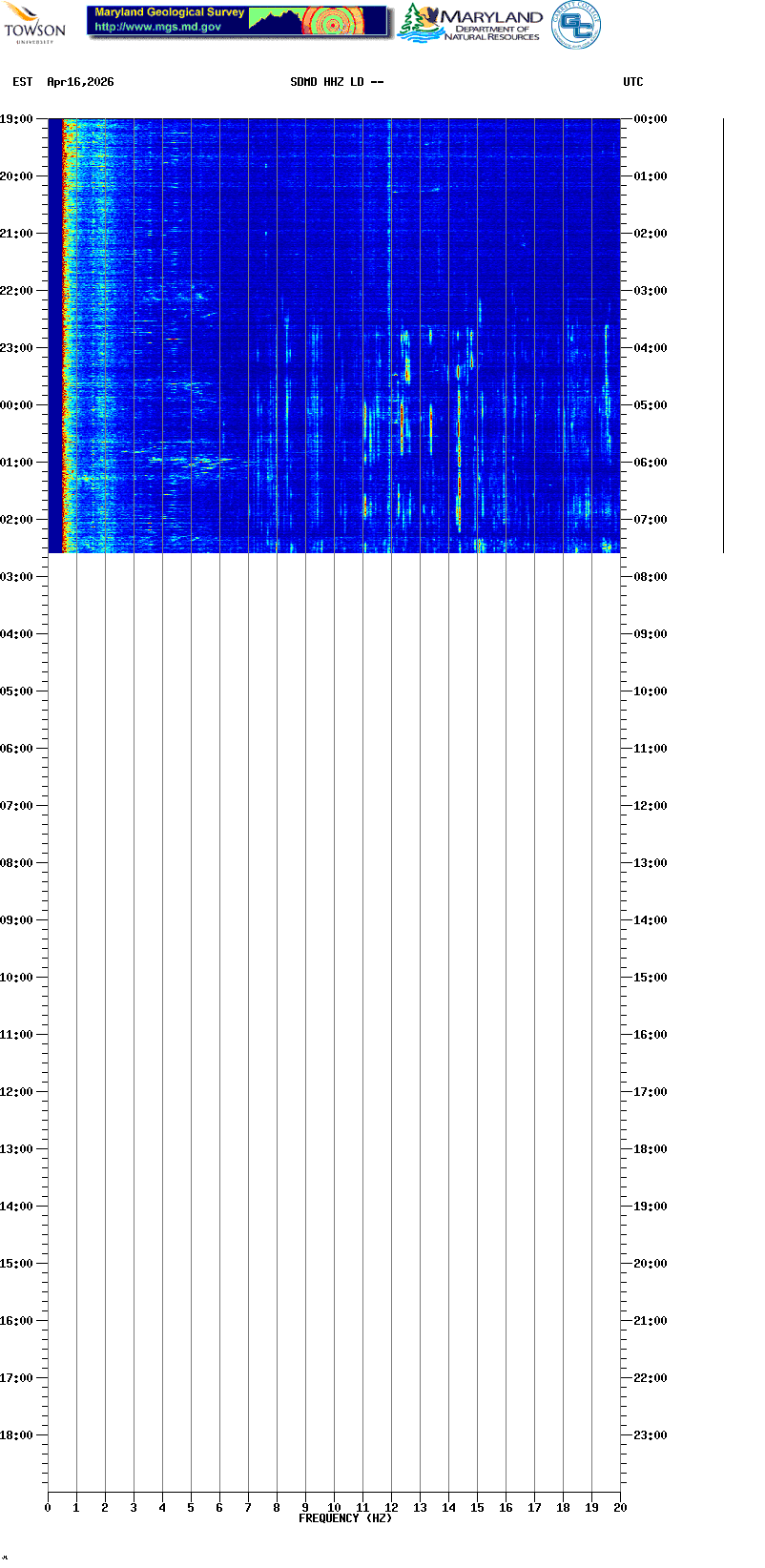
Task: Click the 10 Hz frequency axis tick
Action: (334, 1507)
